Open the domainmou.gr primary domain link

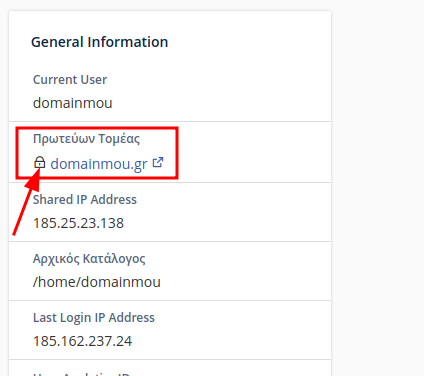pos(99,164)
